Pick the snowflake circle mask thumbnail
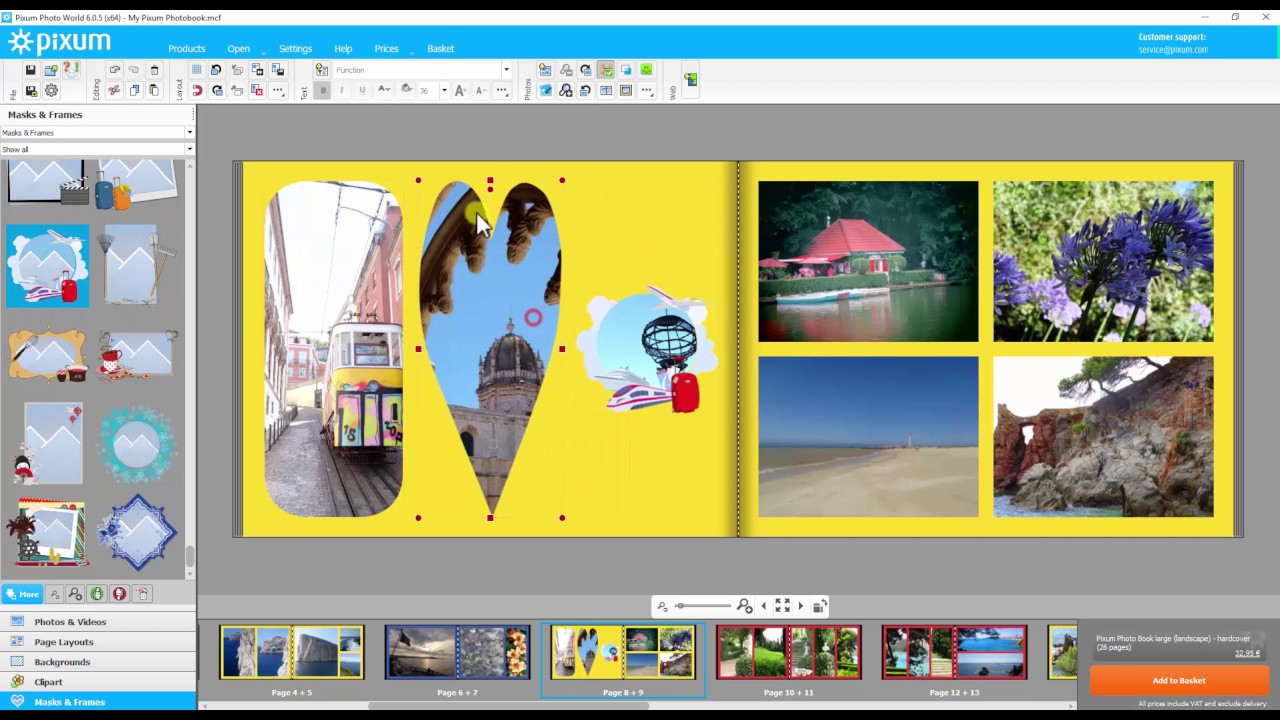This screenshot has width=1280, height=720. tap(136, 444)
